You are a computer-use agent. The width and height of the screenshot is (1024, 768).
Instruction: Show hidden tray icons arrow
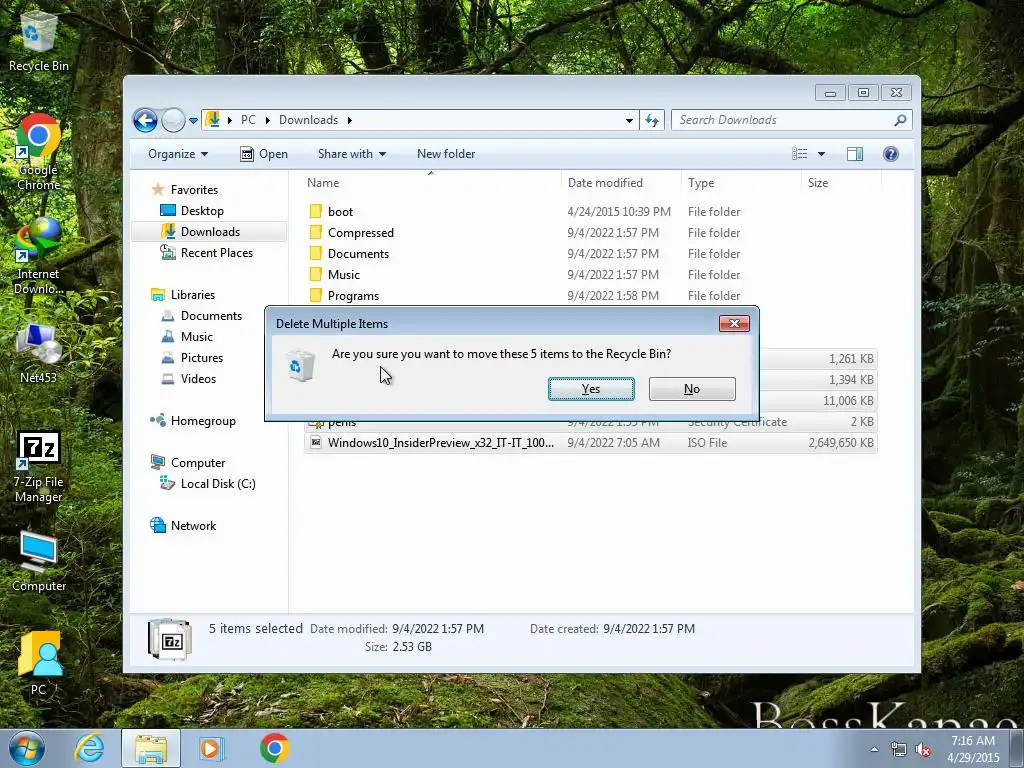(x=874, y=749)
